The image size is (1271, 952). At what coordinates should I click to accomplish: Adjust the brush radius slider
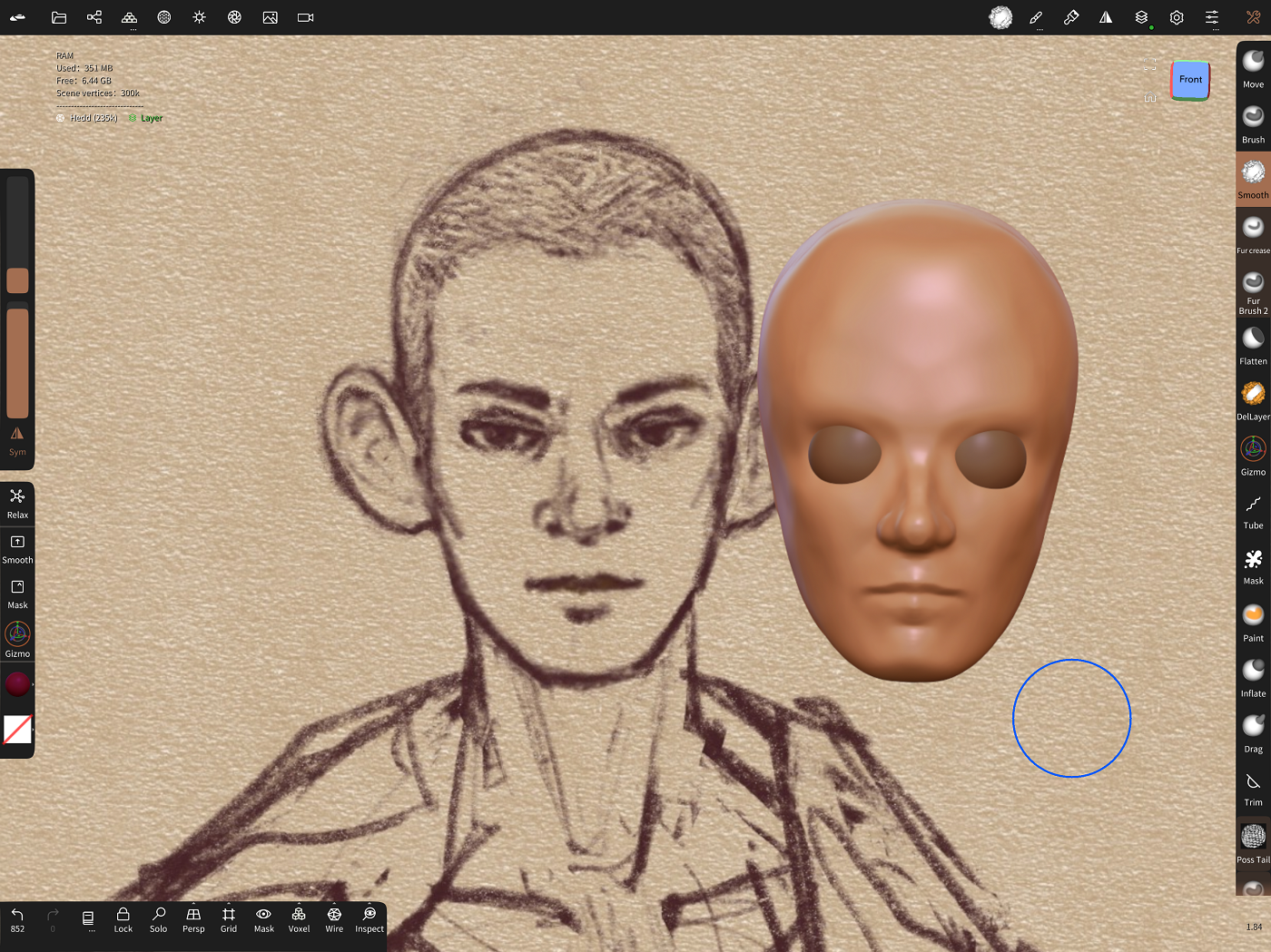pos(17,236)
